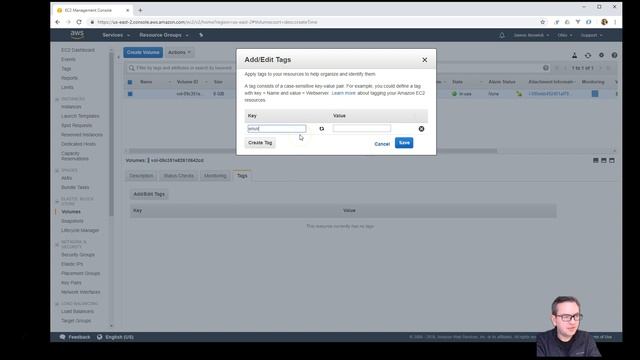Click the Value input field in the tags dialog
Image resolution: width=640 pixels, height=360 pixels.
click(x=362, y=129)
